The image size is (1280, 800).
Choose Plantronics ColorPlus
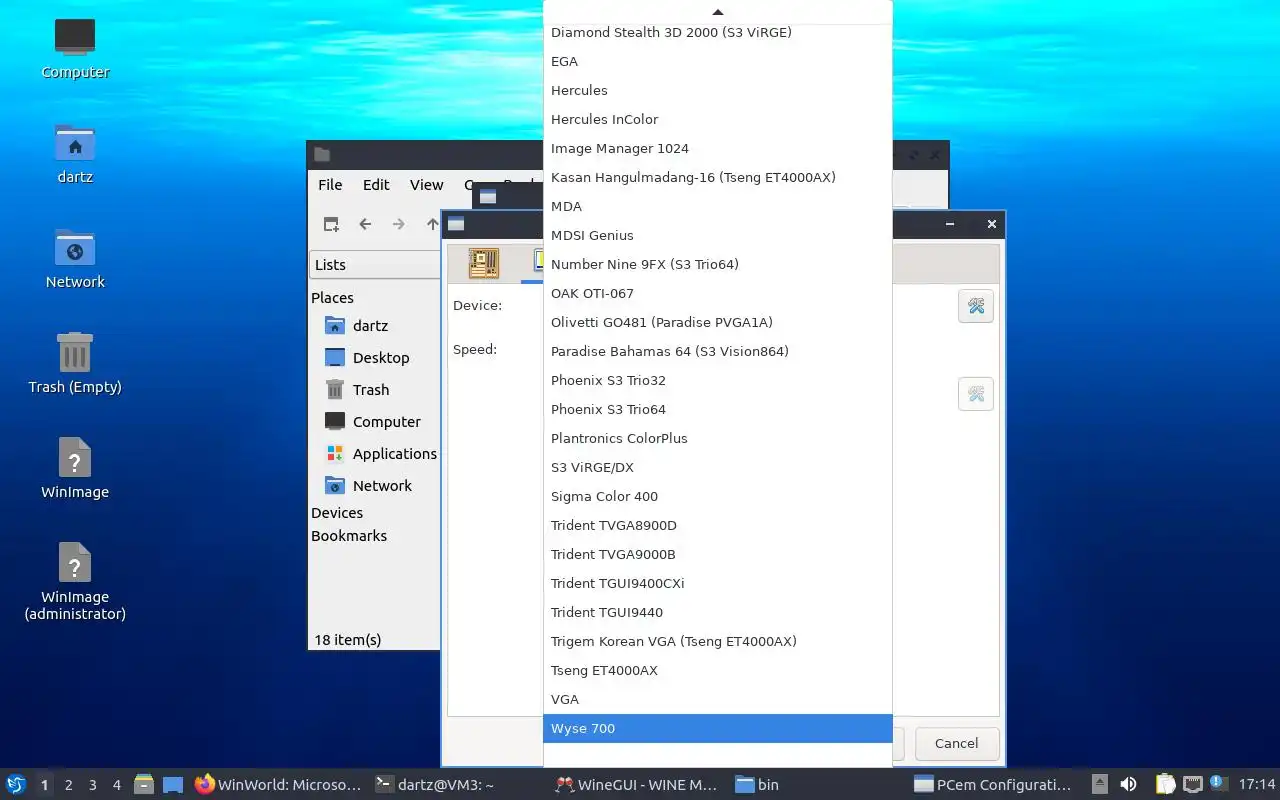[718, 438]
